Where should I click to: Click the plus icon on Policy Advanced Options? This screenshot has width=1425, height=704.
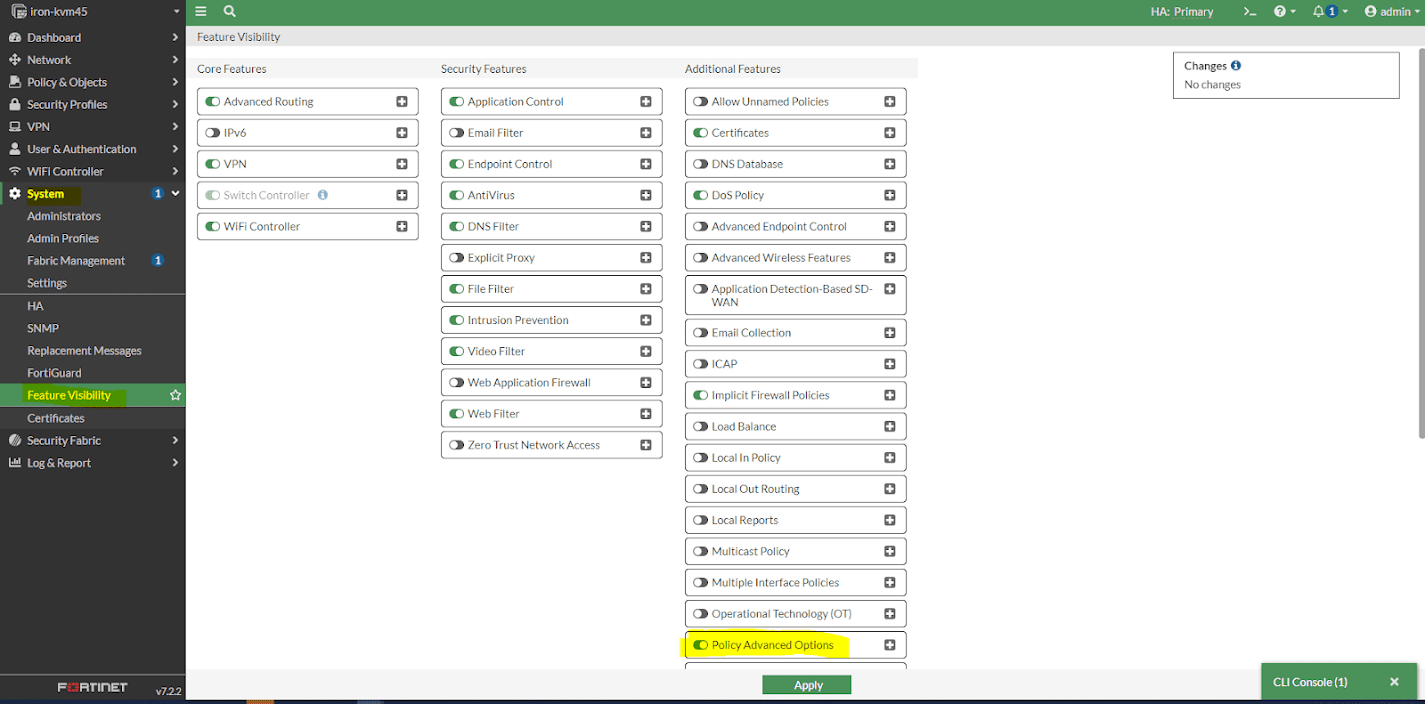[x=890, y=645]
